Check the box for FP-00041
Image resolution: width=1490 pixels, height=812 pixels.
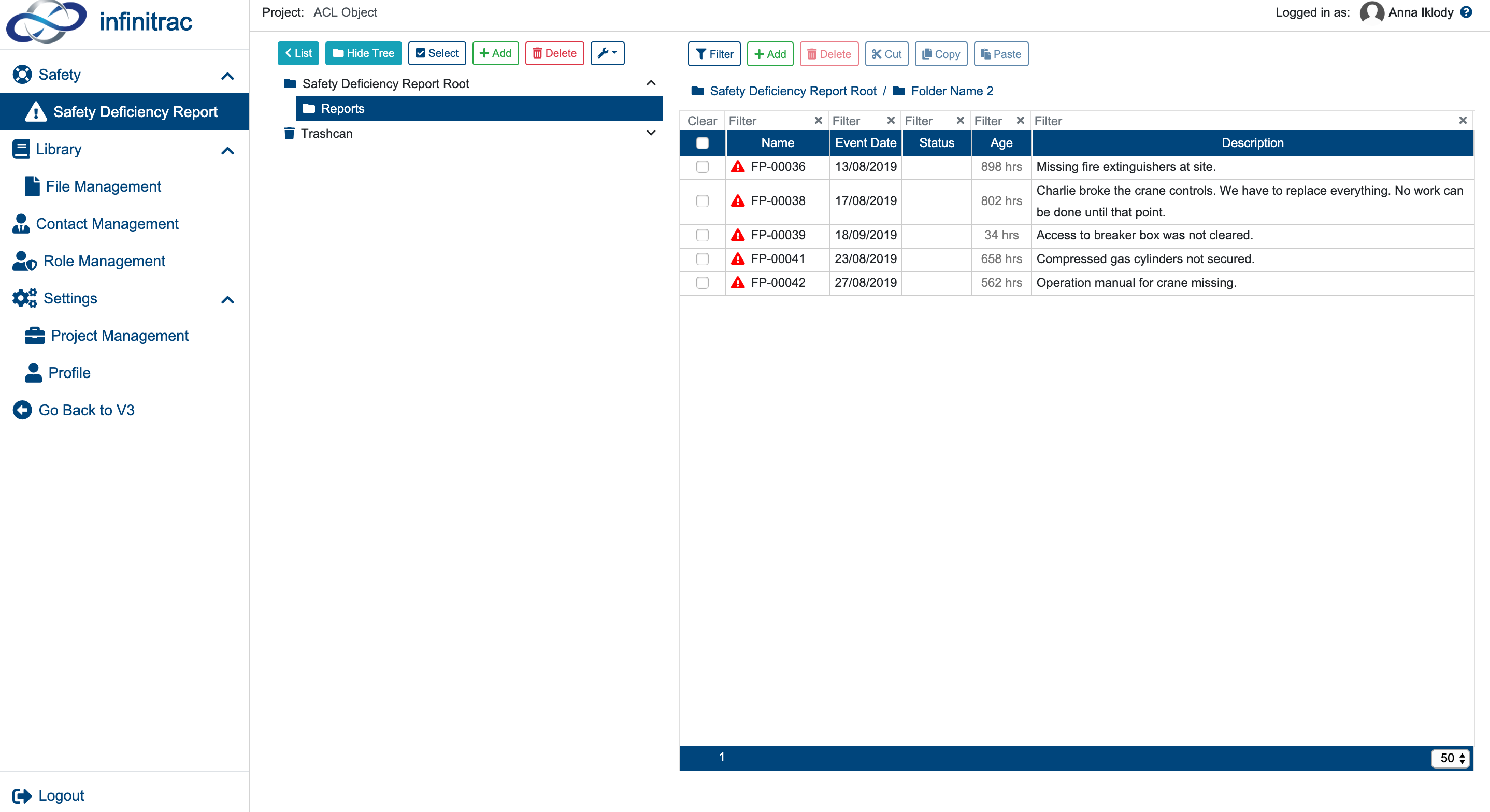702,258
